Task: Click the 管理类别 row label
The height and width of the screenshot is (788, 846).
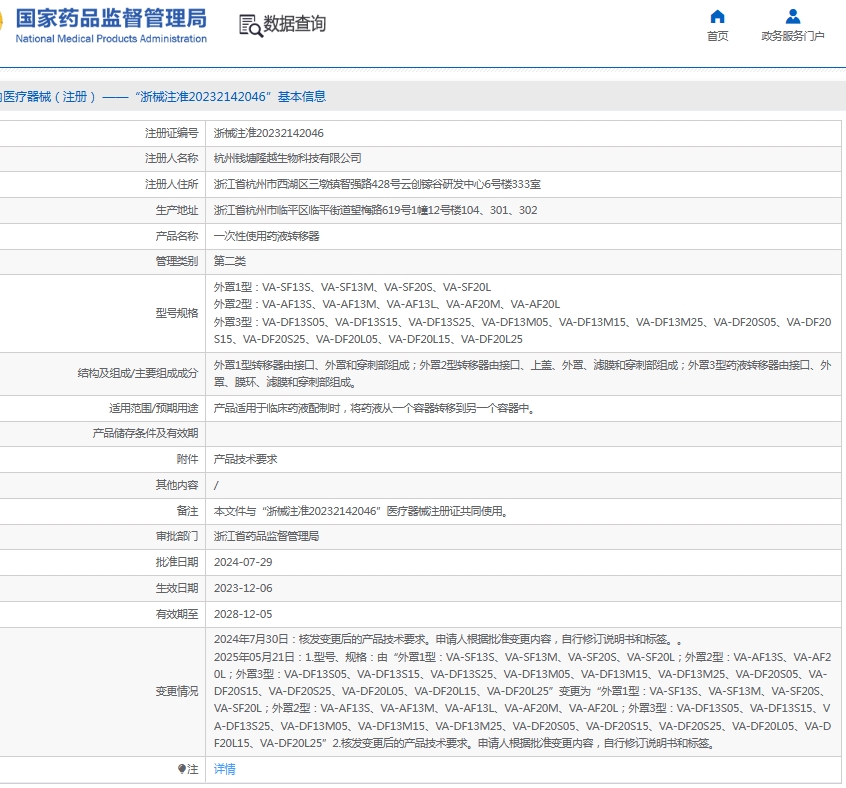Action: tap(177, 262)
